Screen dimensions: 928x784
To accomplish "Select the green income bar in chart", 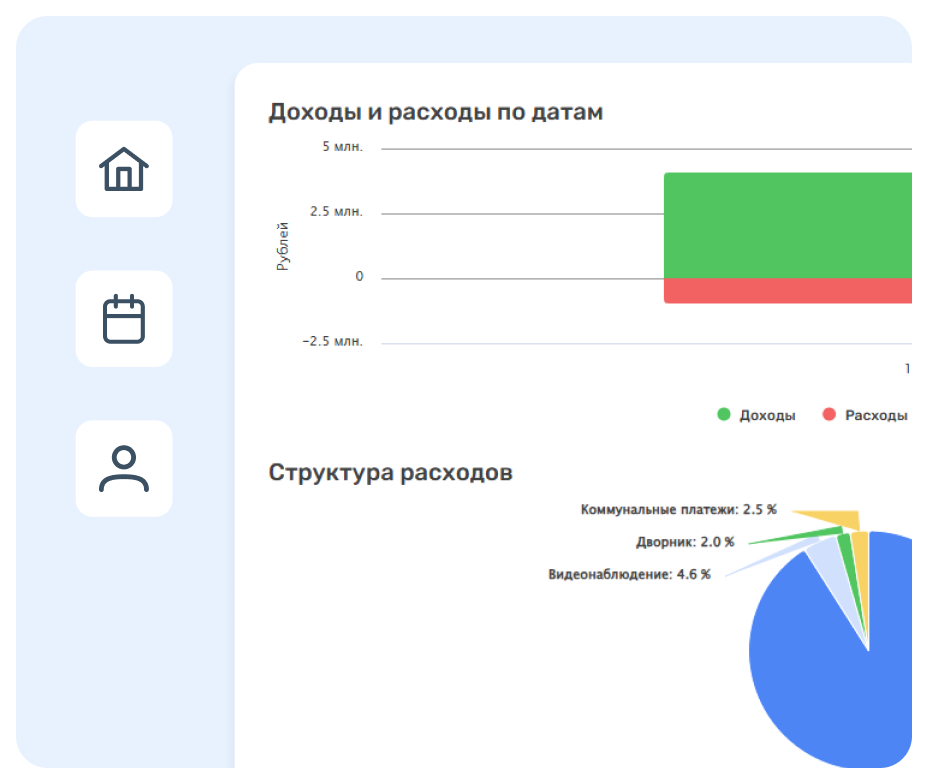I will point(788,225).
